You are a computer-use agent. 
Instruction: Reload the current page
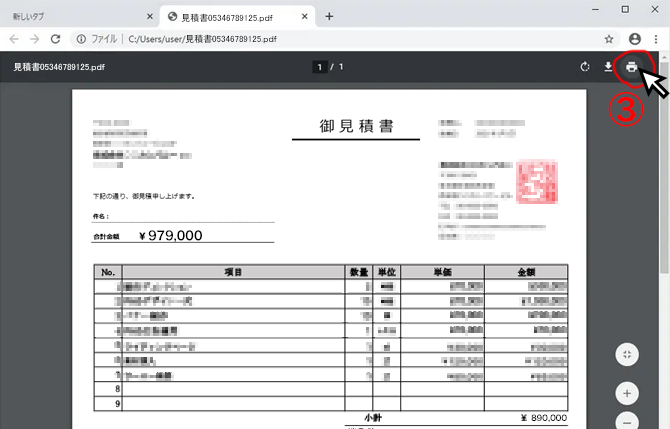56,39
